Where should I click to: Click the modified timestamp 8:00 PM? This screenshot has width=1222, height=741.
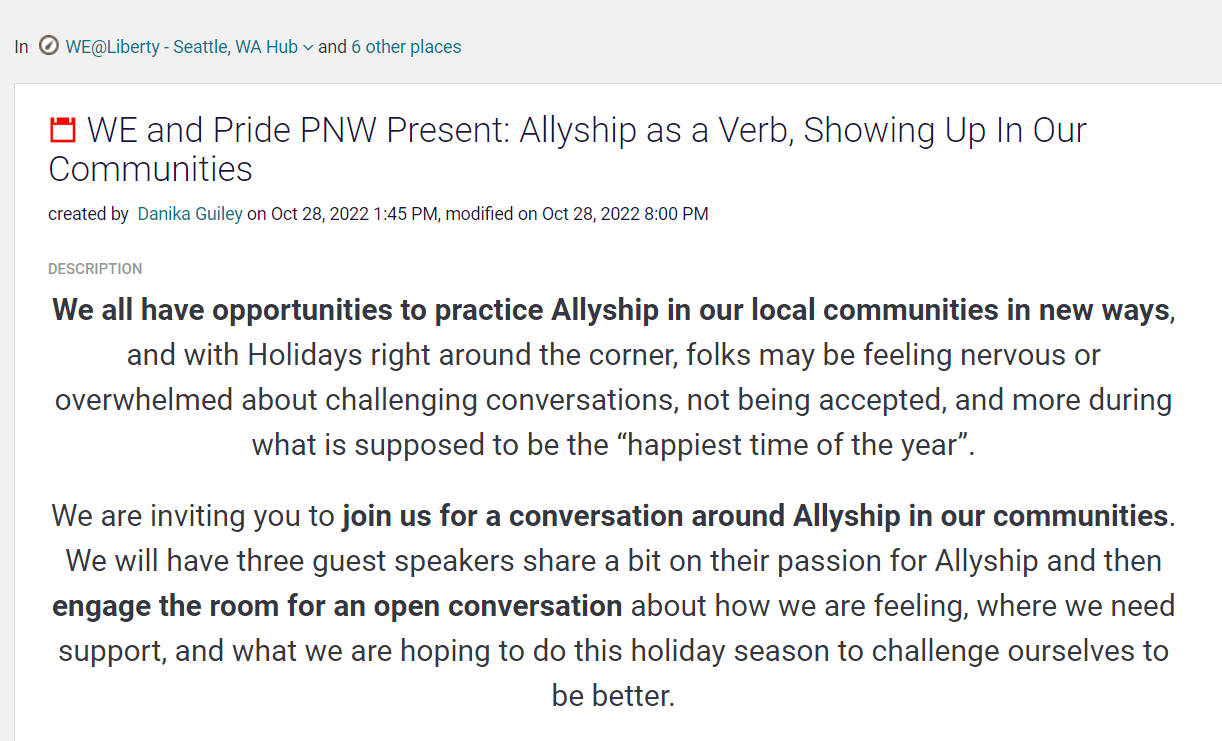tap(675, 214)
